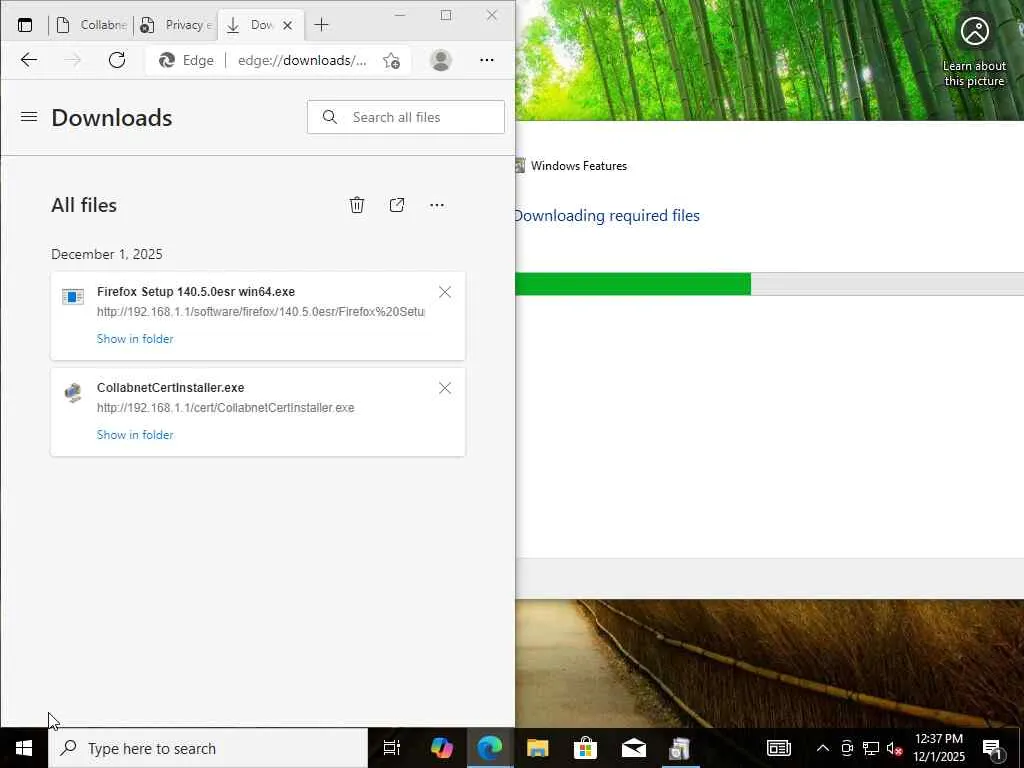
Task: Open the Downloads hamburger menu
Action: pos(29,117)
